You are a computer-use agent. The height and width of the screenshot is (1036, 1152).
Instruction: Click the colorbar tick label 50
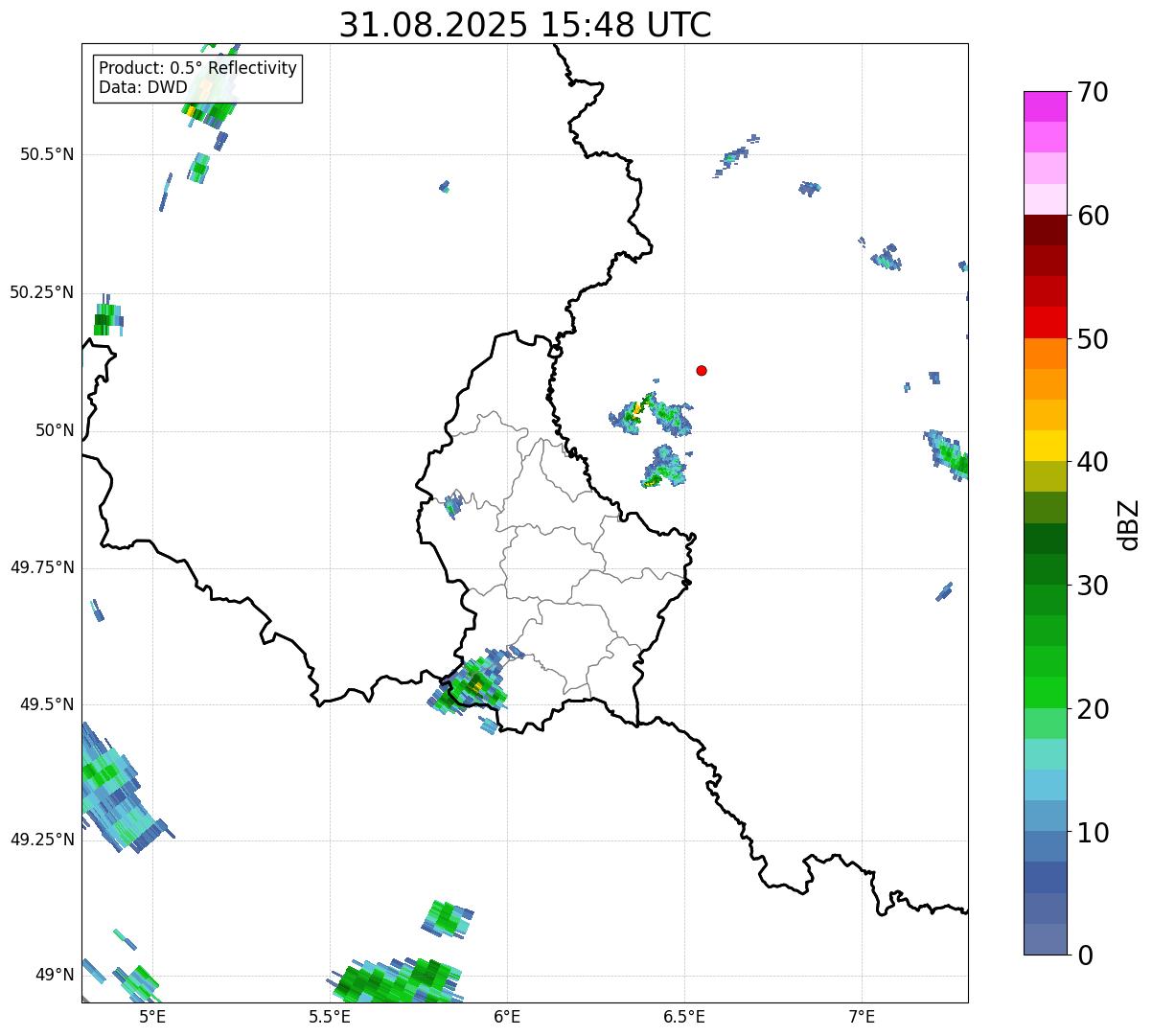1093,339
